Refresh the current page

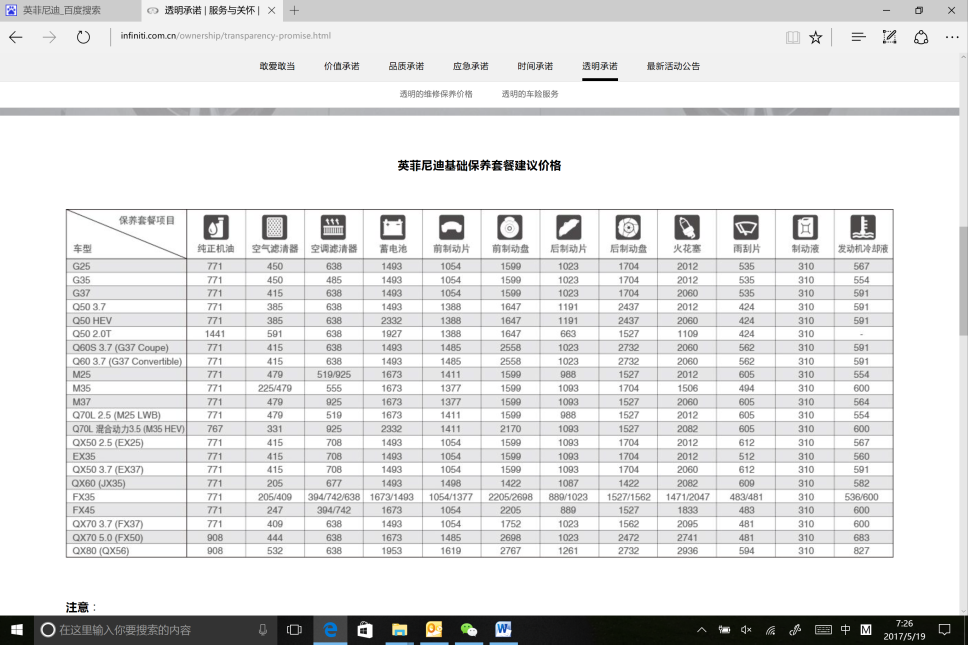[x=83, y=37]
